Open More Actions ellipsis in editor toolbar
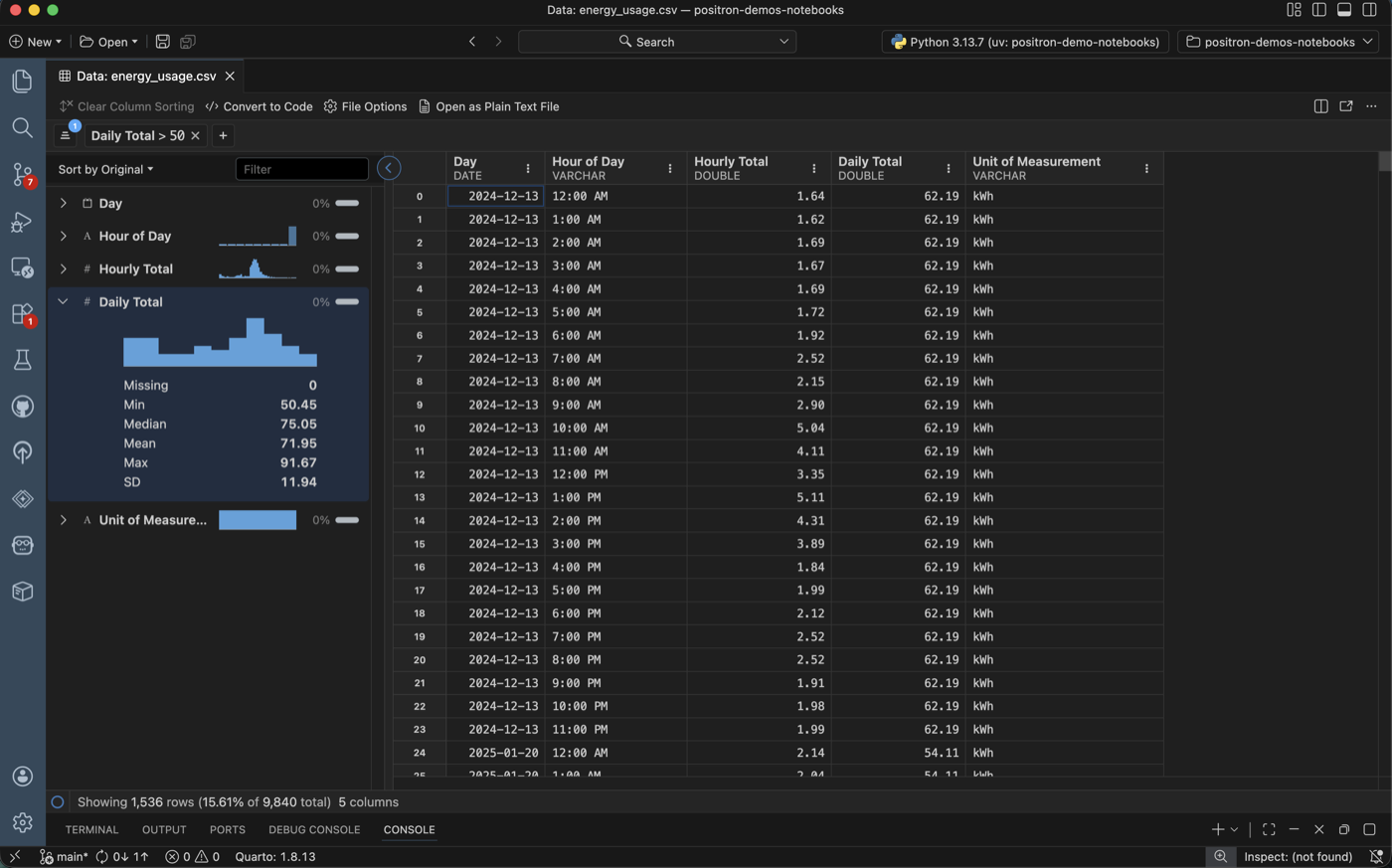The image size is (1392, 868). click(x=1371, y=106)
